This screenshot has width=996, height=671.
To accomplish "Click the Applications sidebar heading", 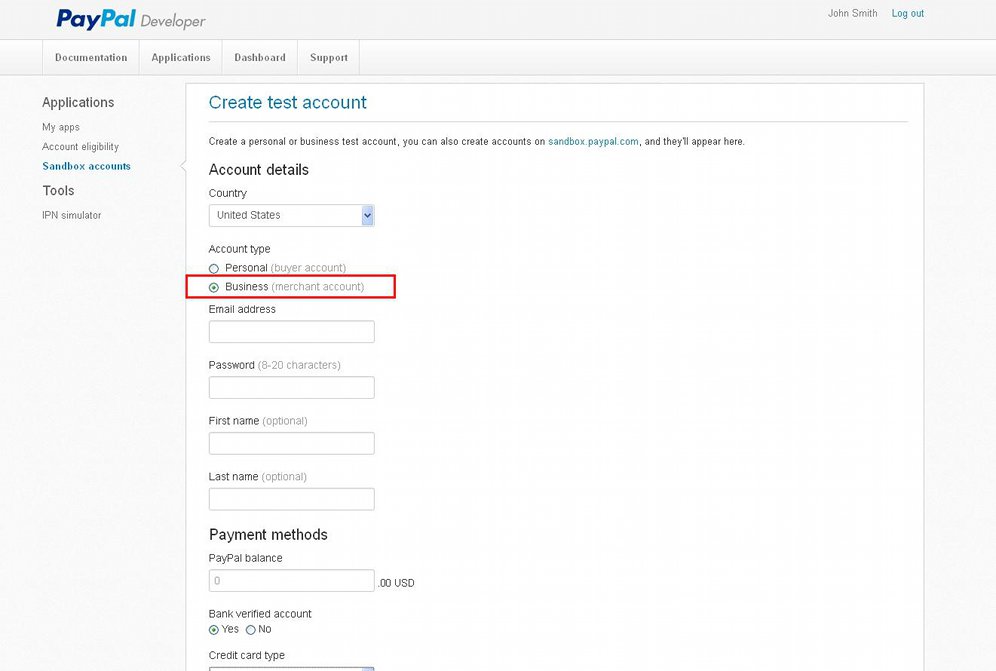I will [x=78, y=102].
